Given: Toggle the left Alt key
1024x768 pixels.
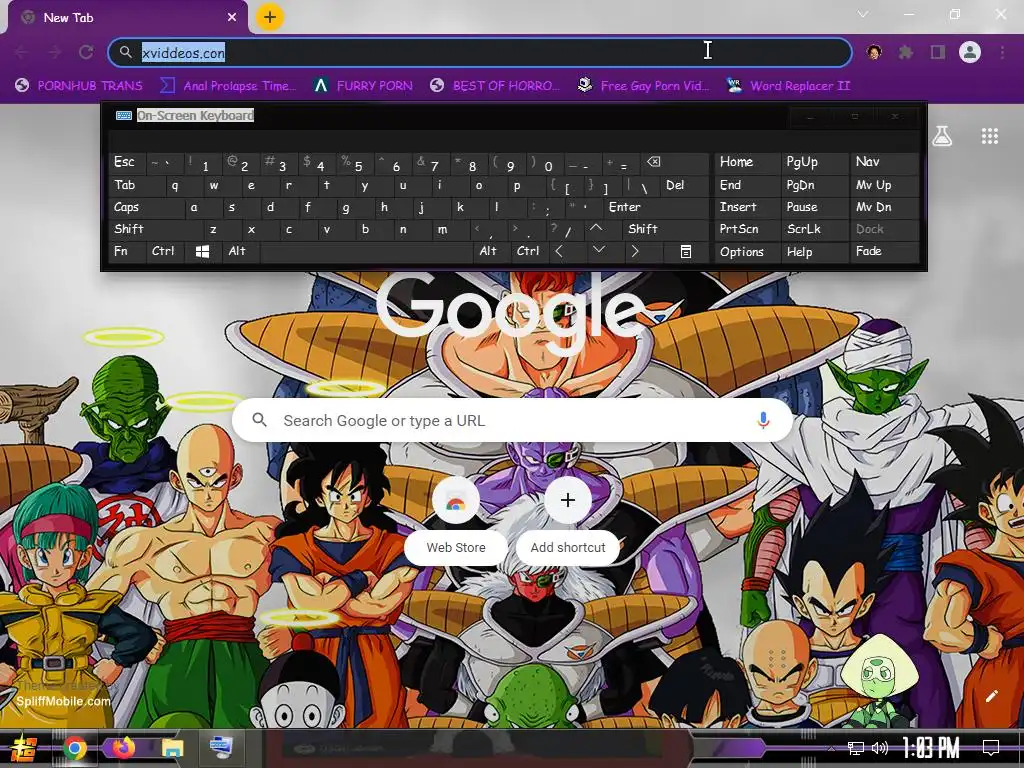Looking at the screenshot, I should click(240, 251).
